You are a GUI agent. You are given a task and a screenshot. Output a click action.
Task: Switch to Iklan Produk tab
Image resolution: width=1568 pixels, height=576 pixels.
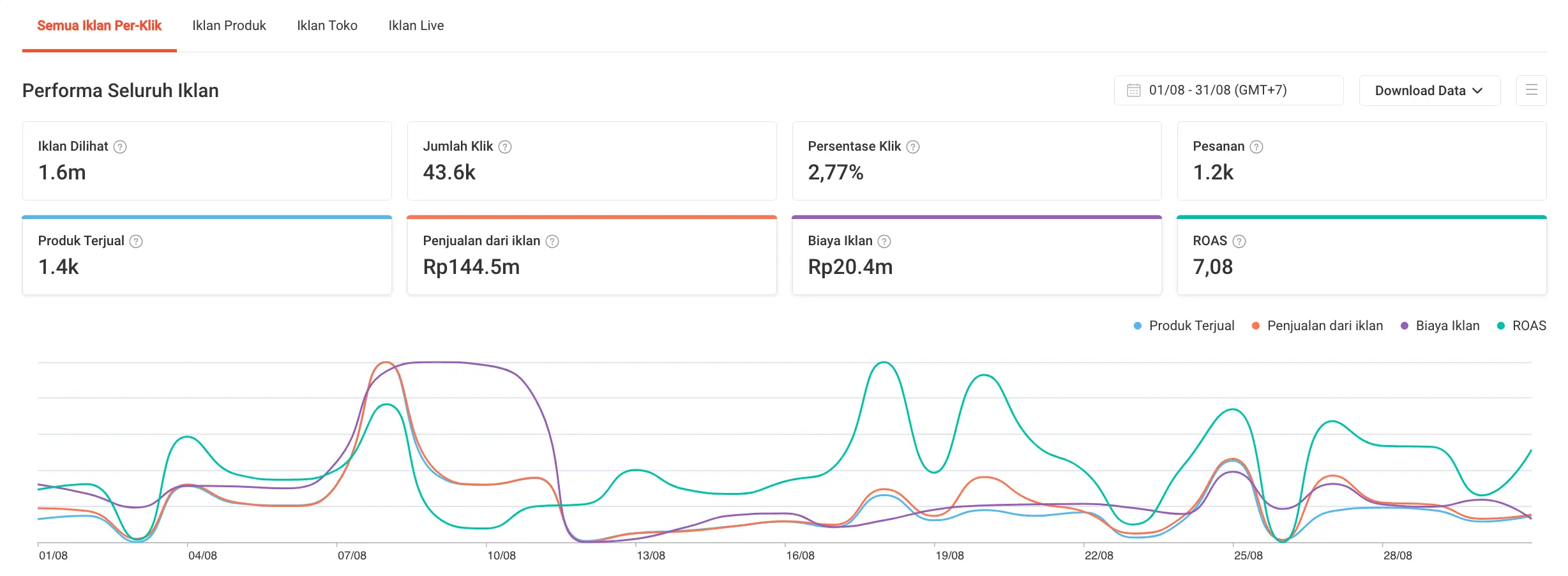tap(229, 26)
